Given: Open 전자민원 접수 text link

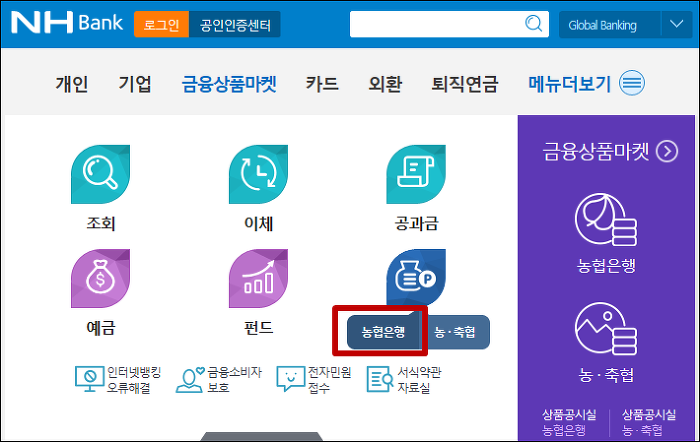Looking at the screenshot, I should [329, 380].
